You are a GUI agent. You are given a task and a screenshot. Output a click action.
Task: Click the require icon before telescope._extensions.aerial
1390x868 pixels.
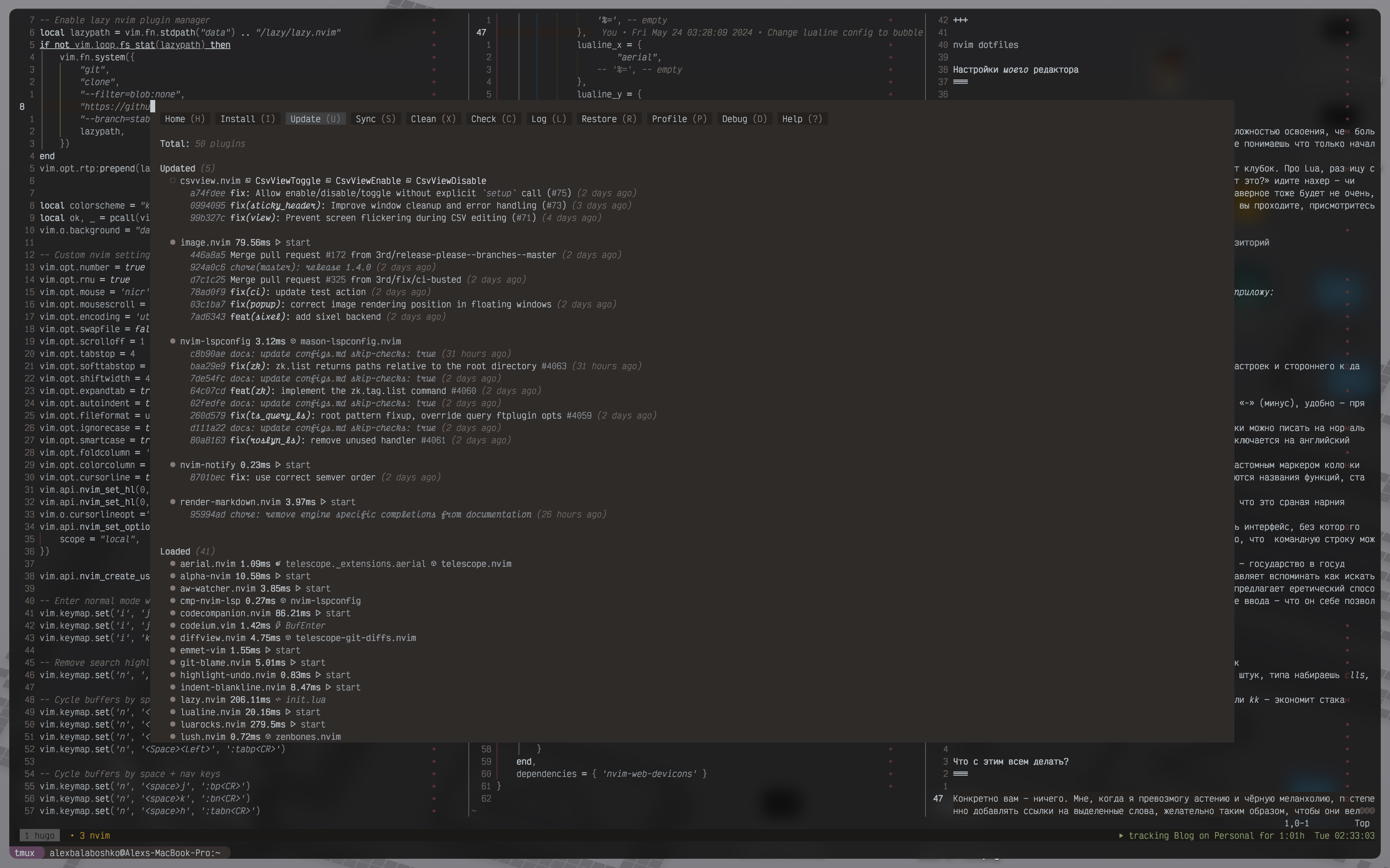pos(278,564)
